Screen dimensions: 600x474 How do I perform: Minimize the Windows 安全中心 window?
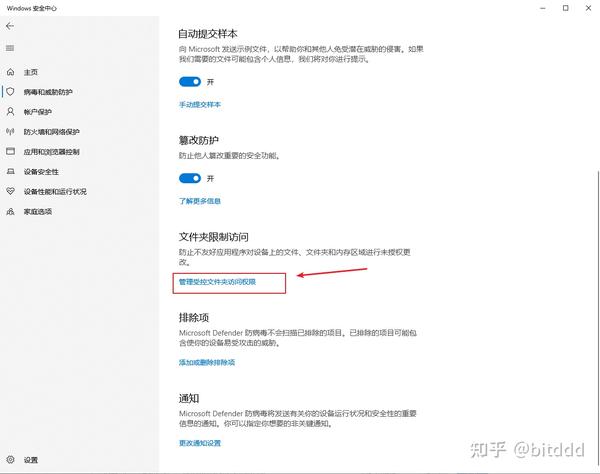543,8
